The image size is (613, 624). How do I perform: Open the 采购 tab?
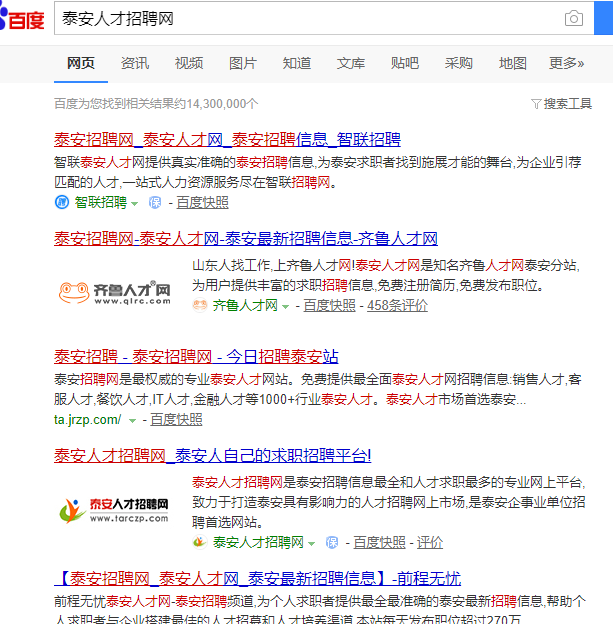coord(459,63)
